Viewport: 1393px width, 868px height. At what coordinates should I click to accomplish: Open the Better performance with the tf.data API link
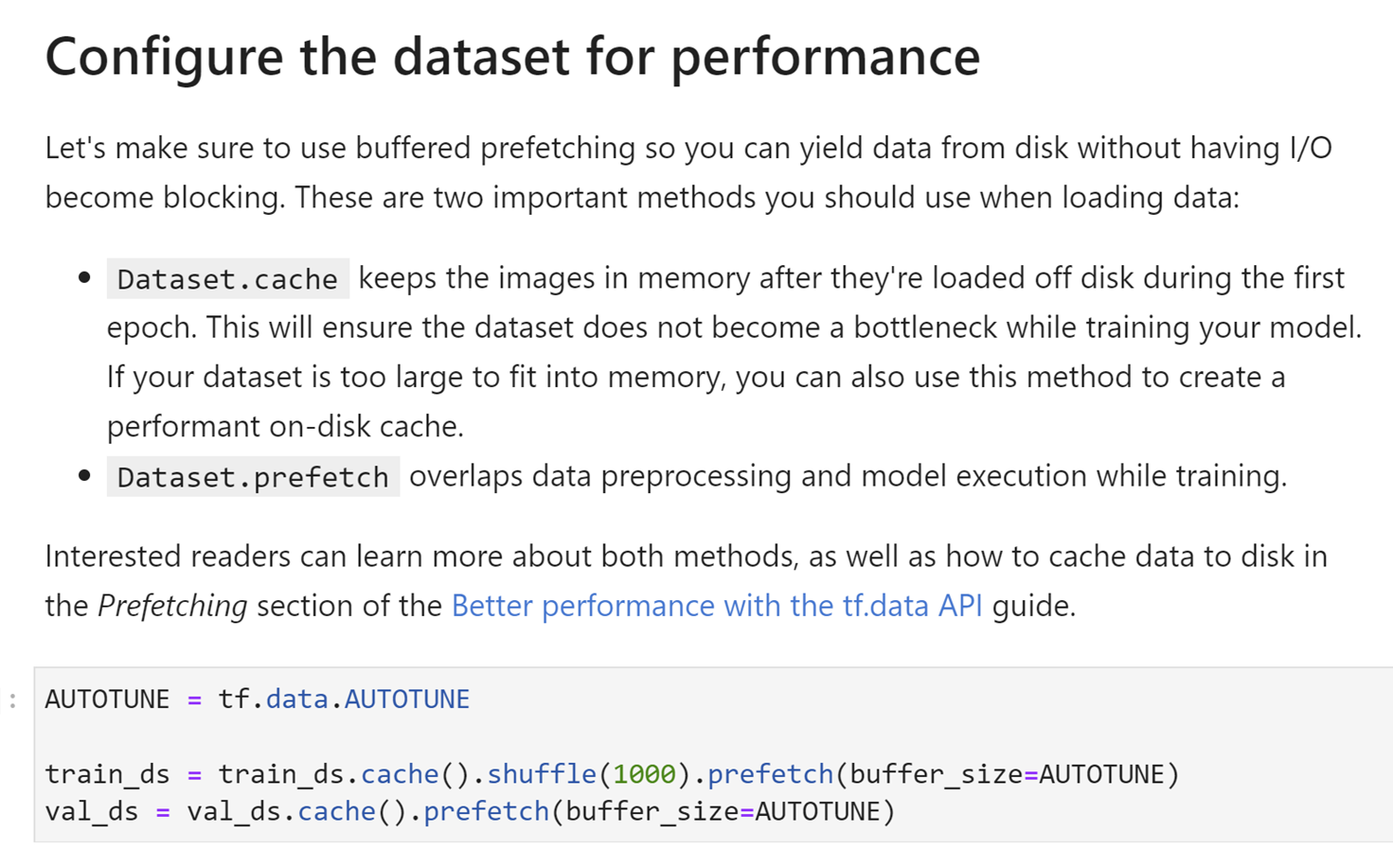717,605
